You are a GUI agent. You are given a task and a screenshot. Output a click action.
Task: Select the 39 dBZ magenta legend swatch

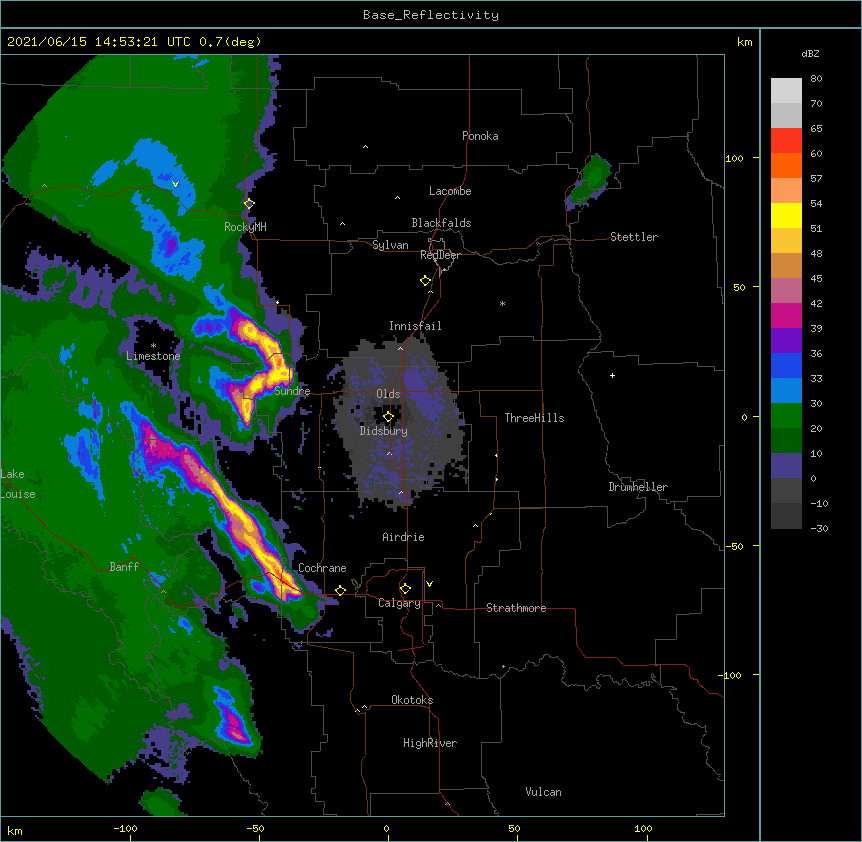coord(786,315)
